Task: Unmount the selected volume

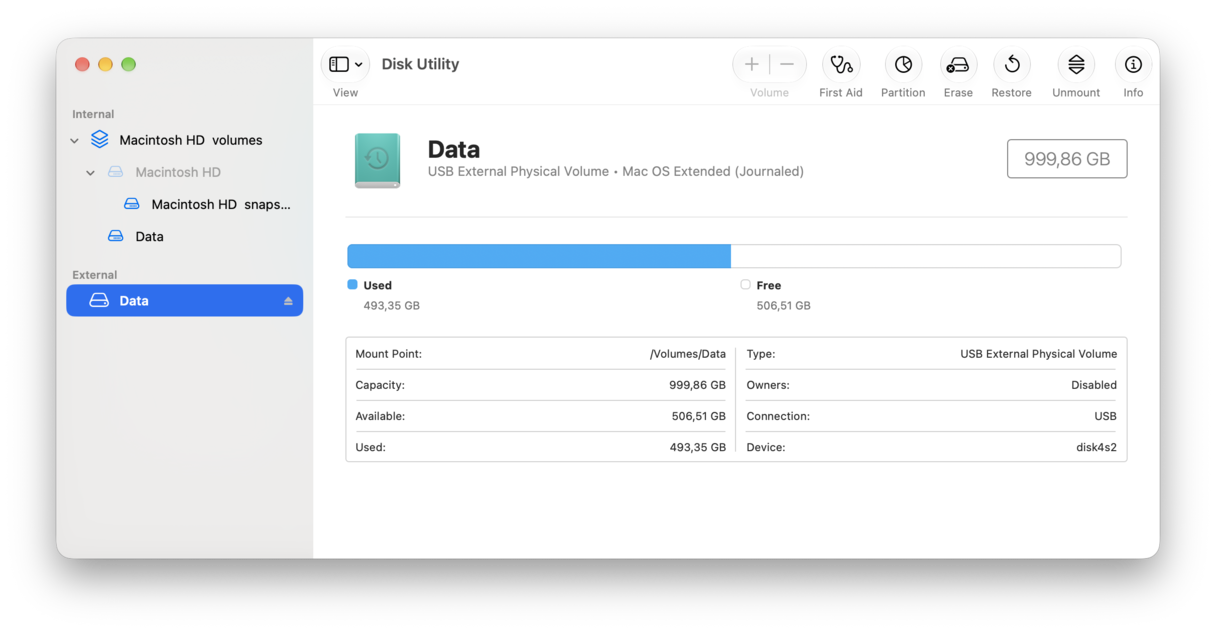Action: pyautogui.click(x=1076, y=64)
